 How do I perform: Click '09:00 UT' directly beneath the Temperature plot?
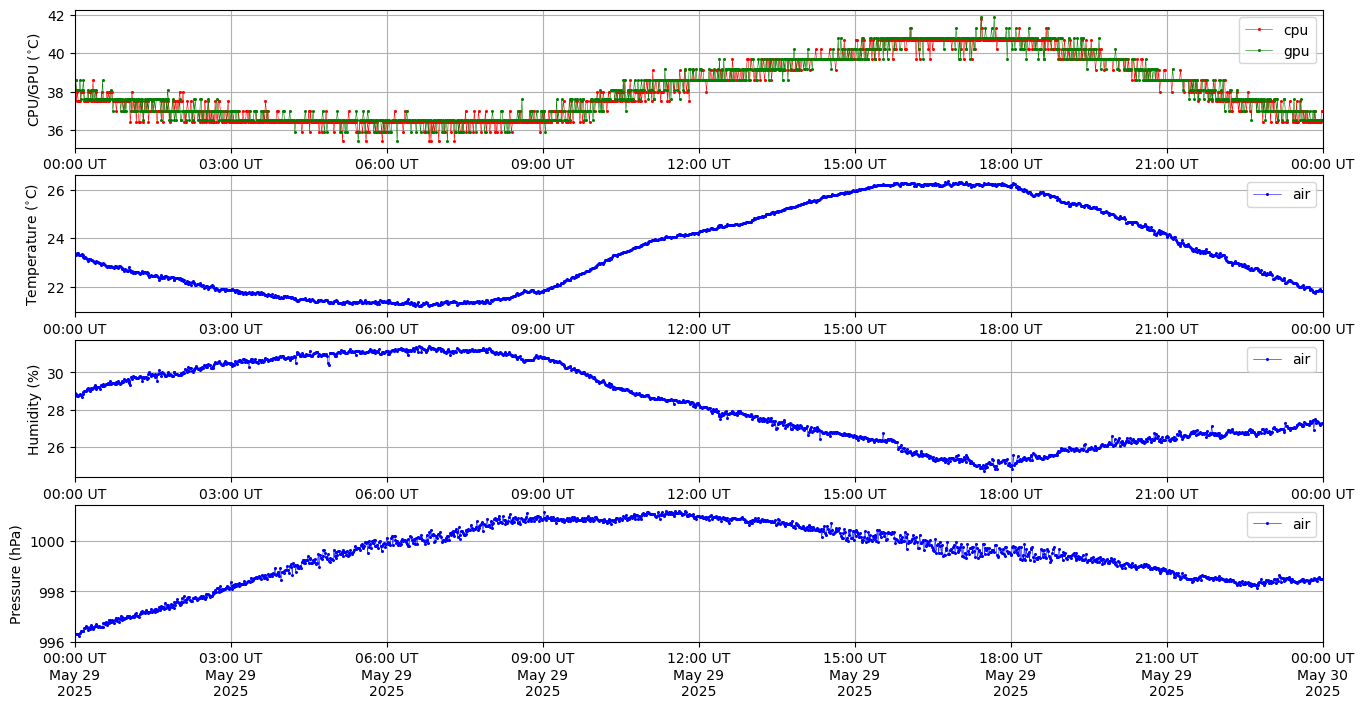(x=543, y=329)
